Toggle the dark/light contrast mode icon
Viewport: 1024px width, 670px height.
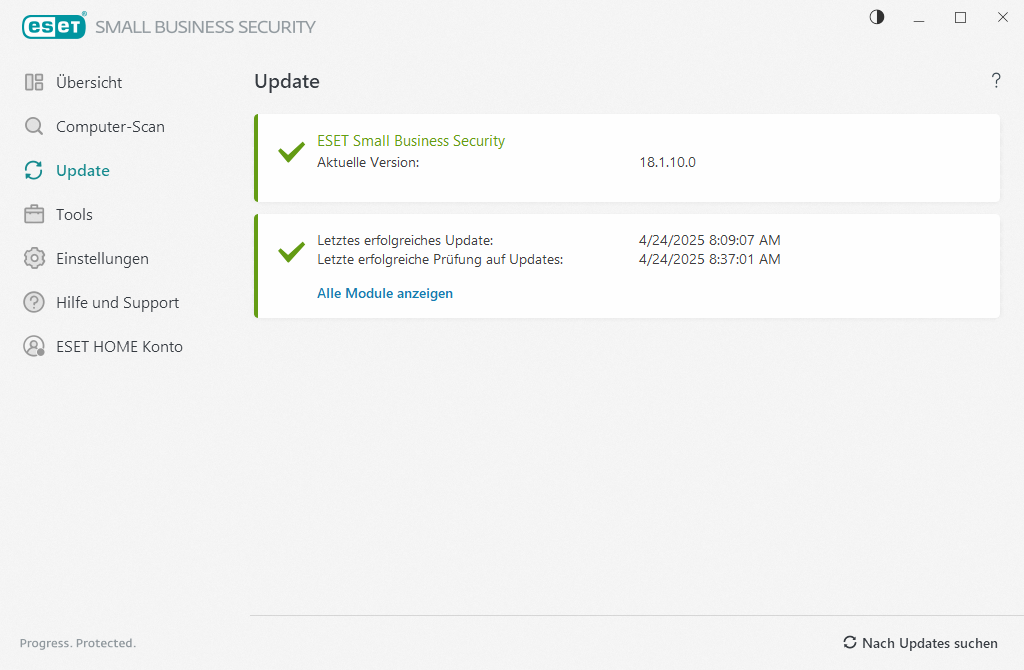(877, 17)
